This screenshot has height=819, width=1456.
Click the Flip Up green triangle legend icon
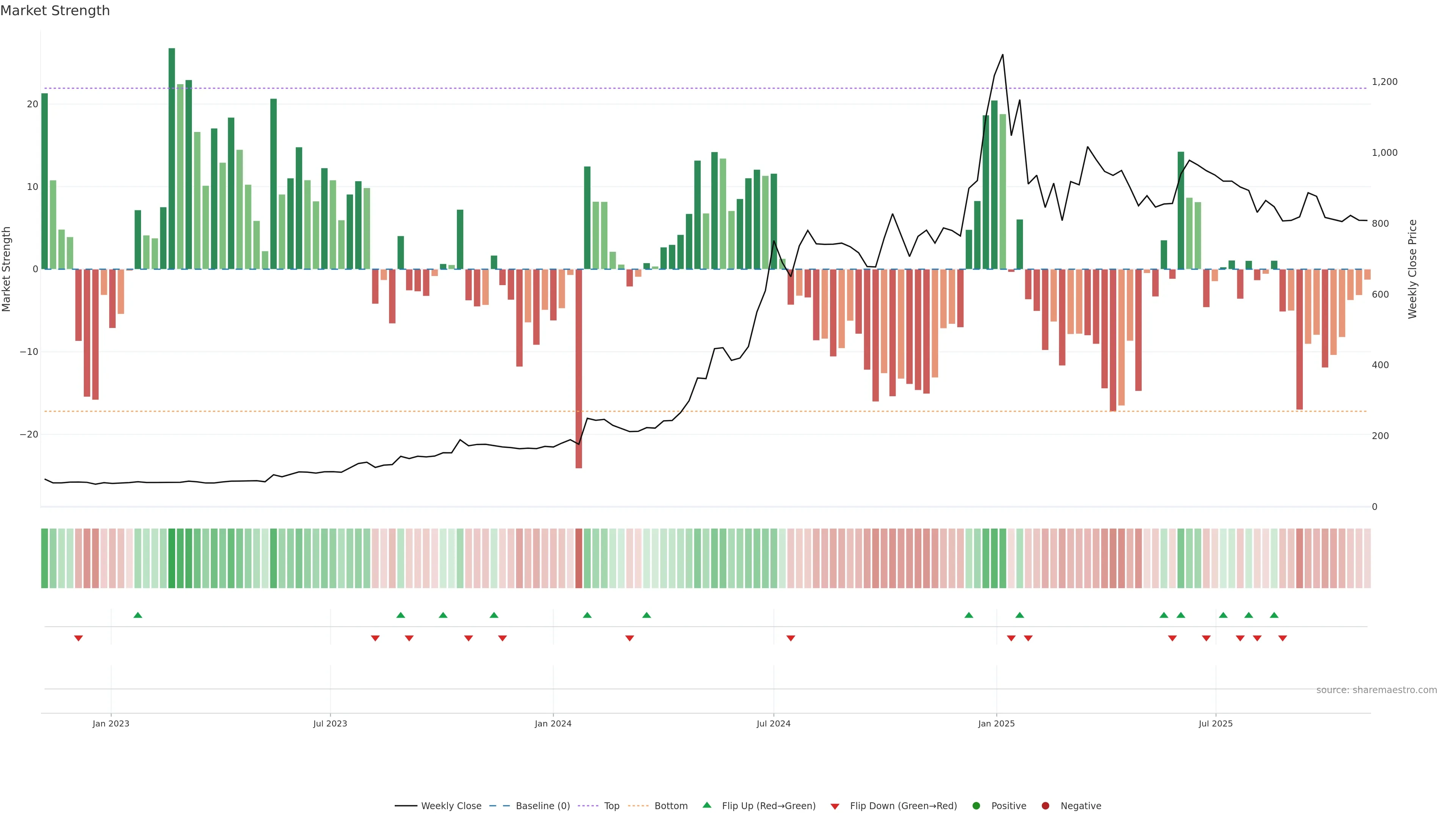[706, 805]
